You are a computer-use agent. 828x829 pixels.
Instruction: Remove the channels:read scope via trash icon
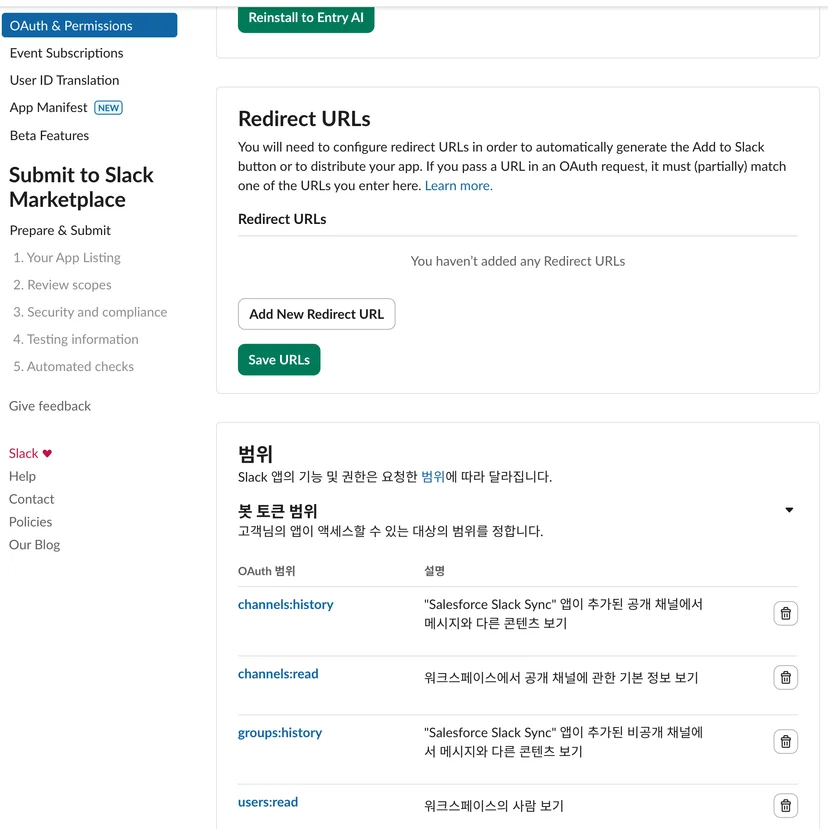785,677
